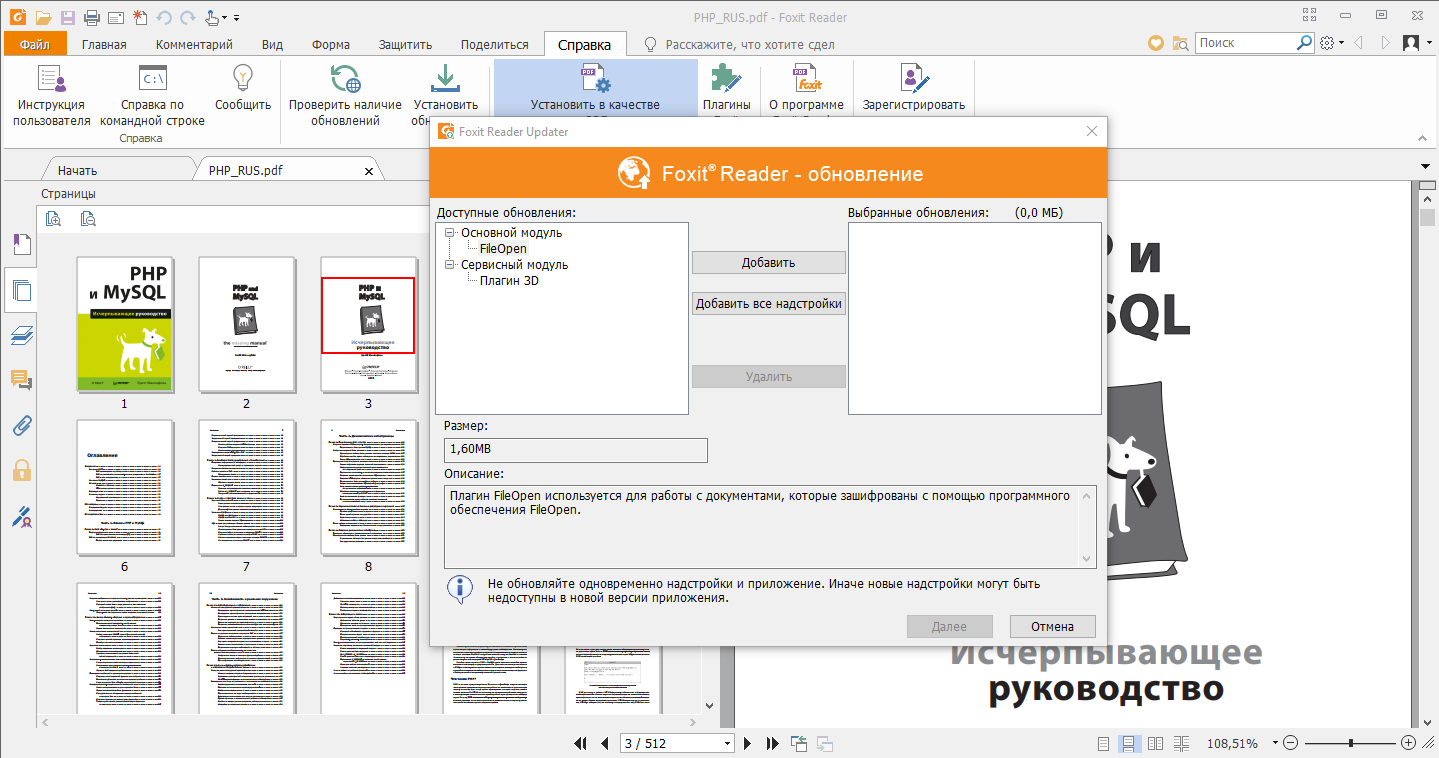
Task: Click the zoom out minus button
Action: pyautogui.click(x=1291, y=743)
